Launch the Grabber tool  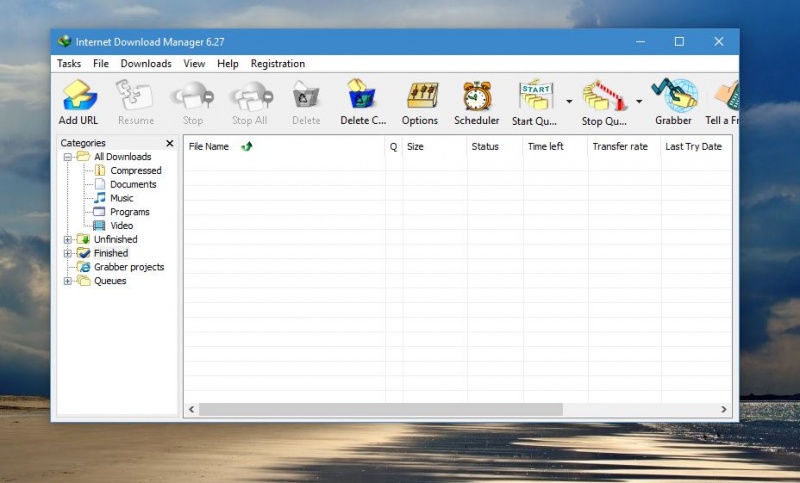(x=673, y=96)
